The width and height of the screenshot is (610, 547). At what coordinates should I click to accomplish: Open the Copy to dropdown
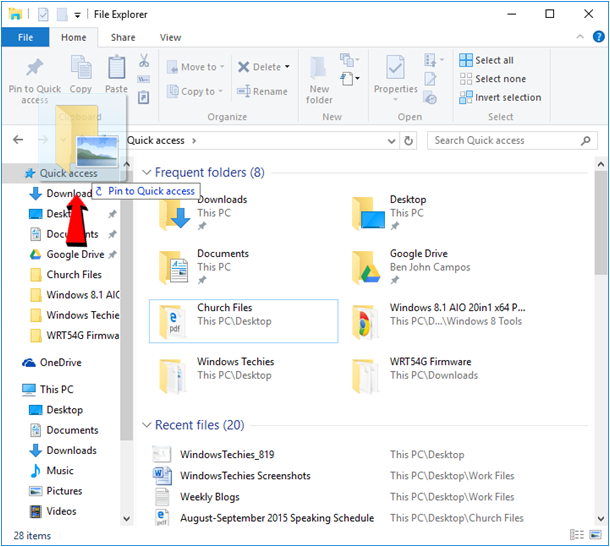point(195,91)
